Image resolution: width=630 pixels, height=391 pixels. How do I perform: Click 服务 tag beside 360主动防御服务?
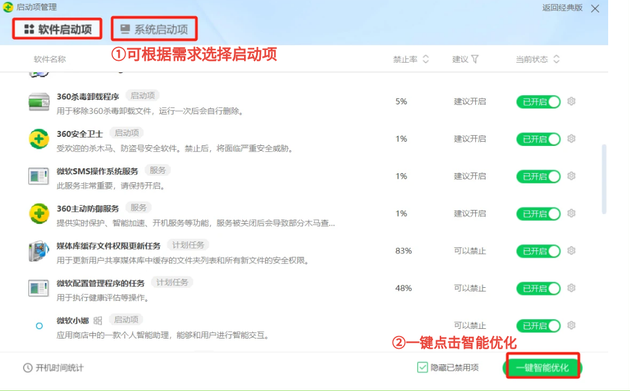click(138, 207)
